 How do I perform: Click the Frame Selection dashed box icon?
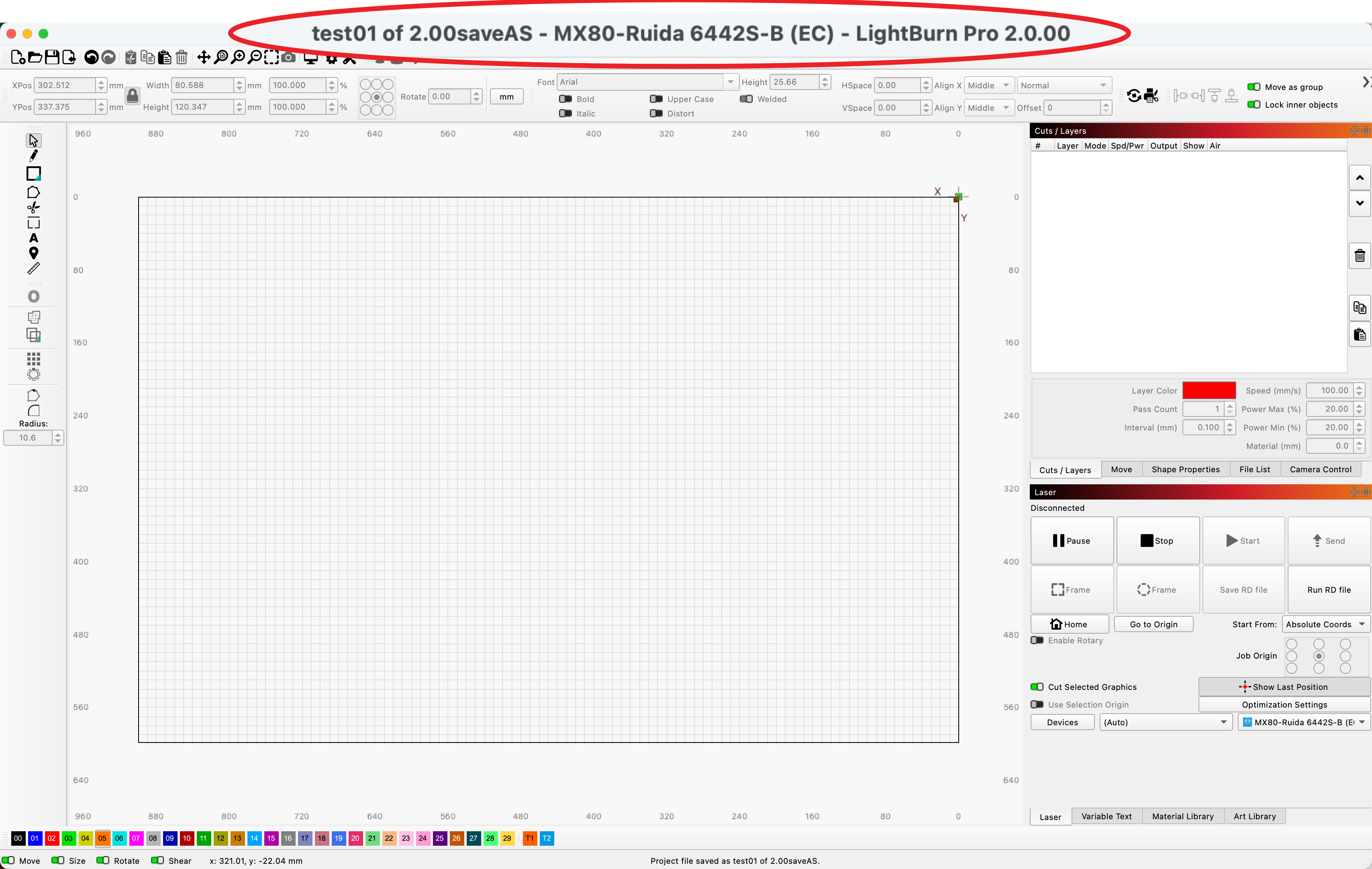(x=272, y=57)
